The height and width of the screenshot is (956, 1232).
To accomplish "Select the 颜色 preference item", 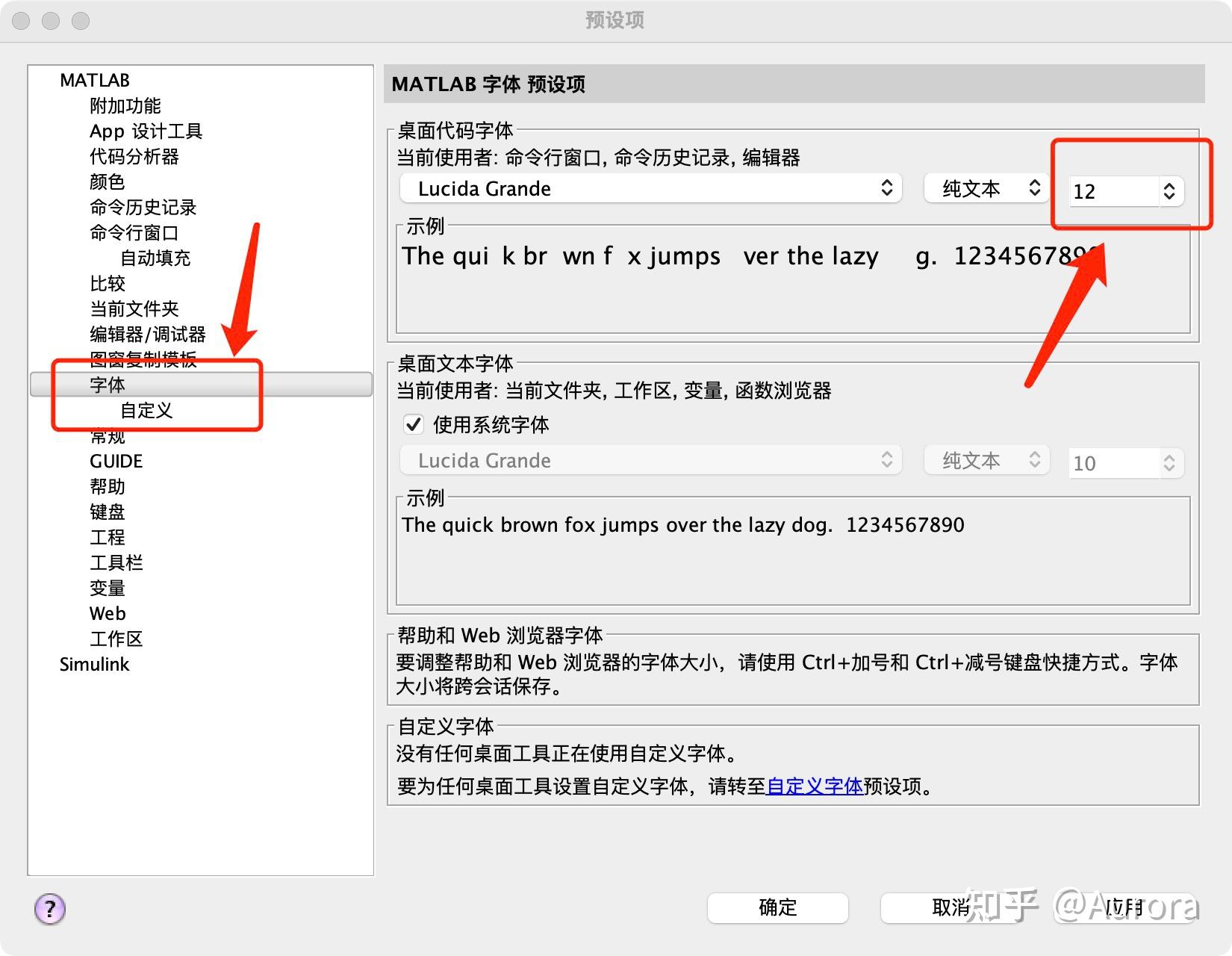I will (108, 181).
